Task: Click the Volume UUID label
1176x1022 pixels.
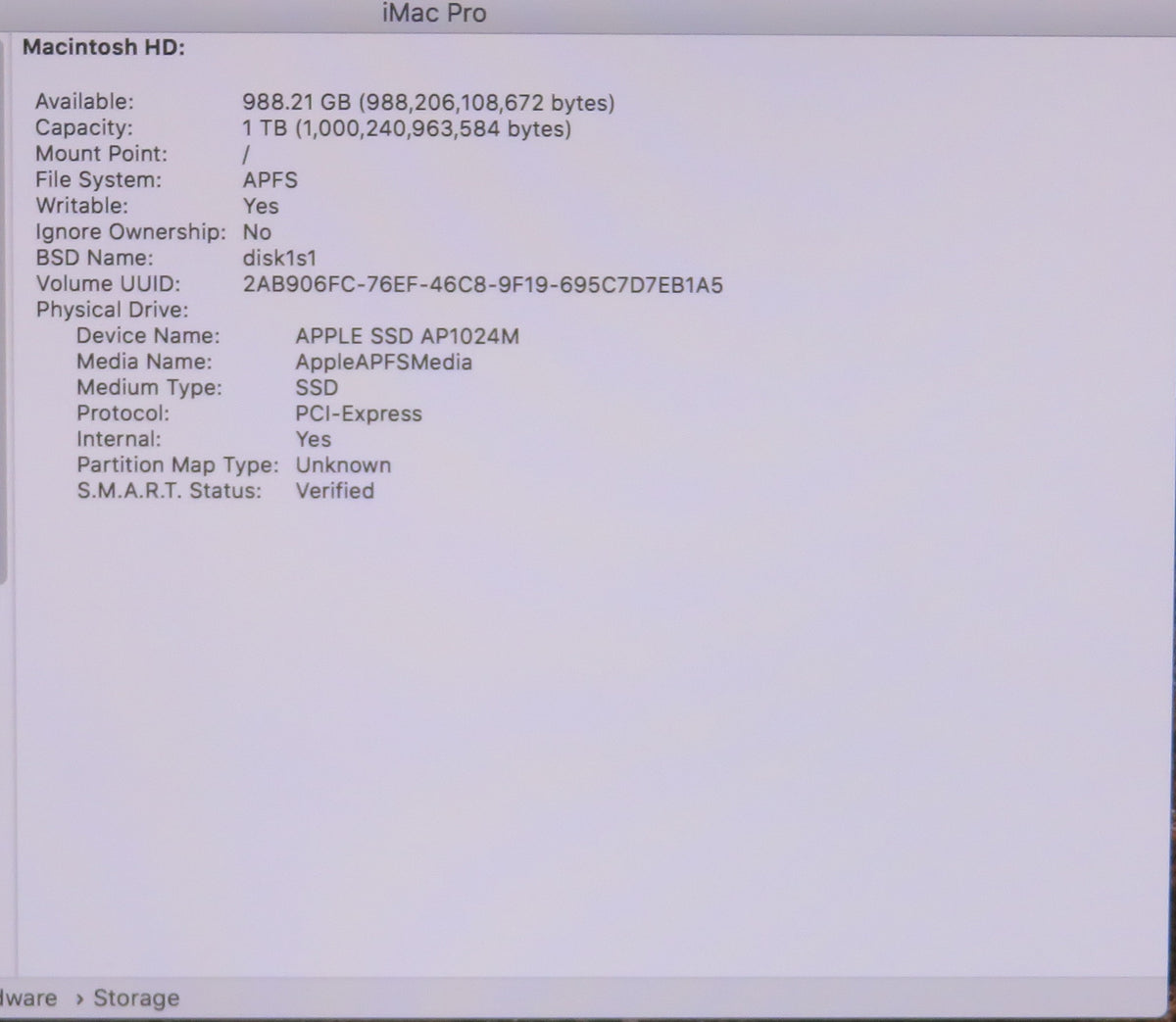Action: pos(108,284)
